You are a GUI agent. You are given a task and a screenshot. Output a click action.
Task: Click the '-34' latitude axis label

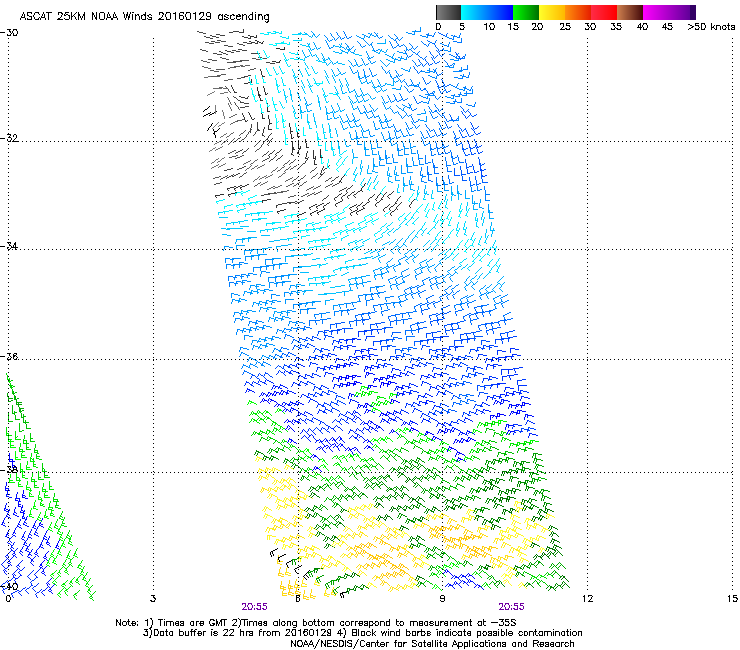point(9,246)
